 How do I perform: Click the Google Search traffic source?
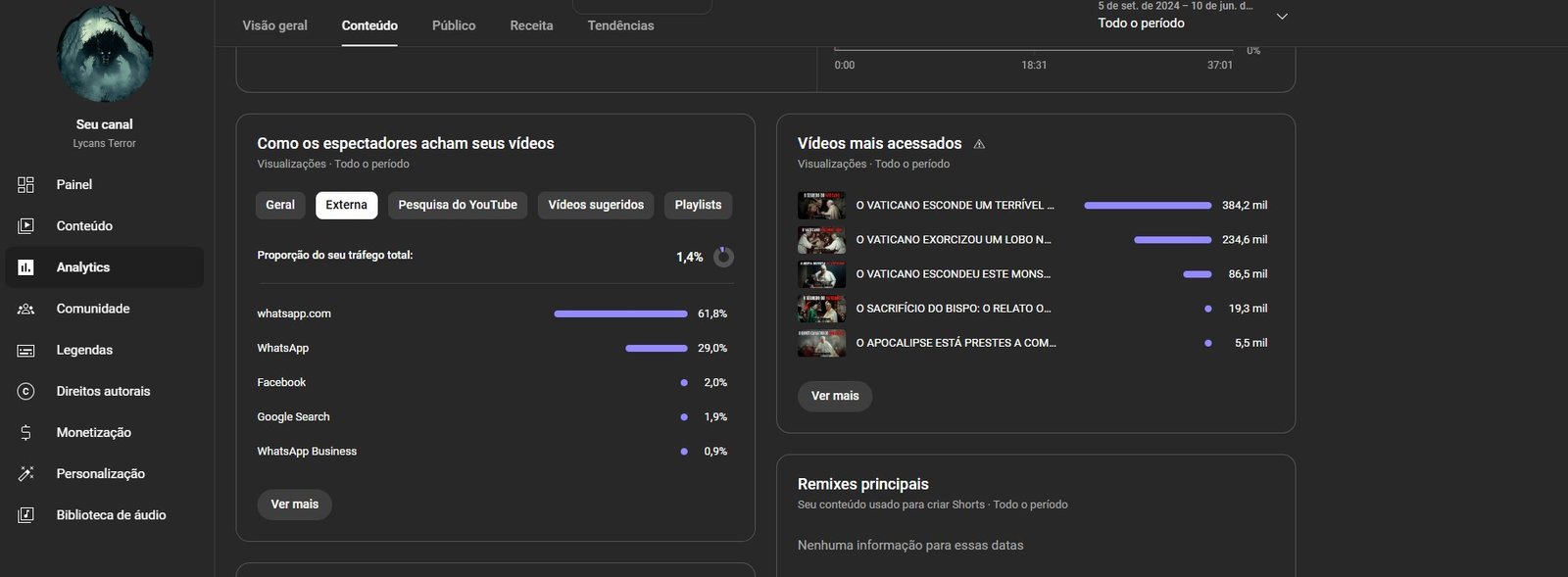293,416
